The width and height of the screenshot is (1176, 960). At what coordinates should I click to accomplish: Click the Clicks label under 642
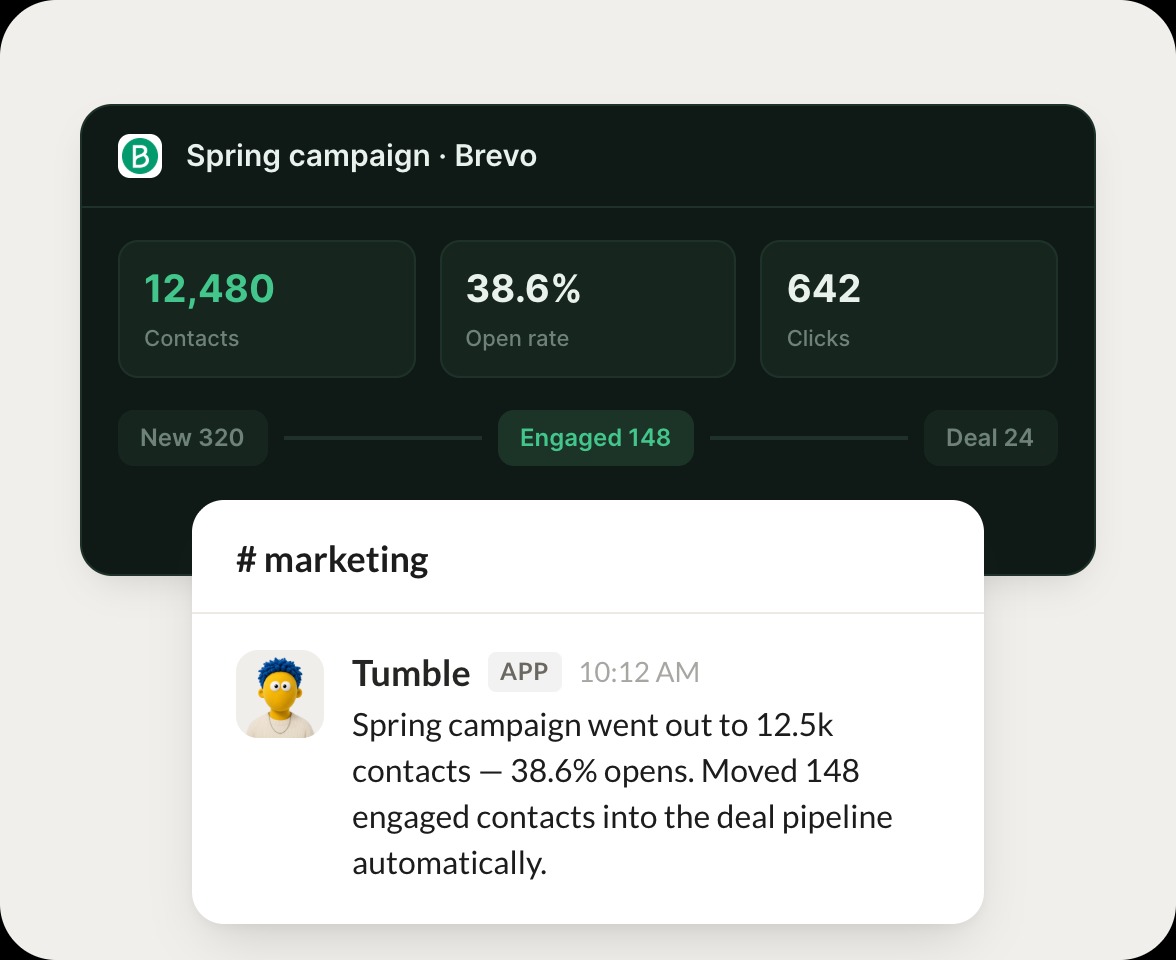click(x=818, y=338)
